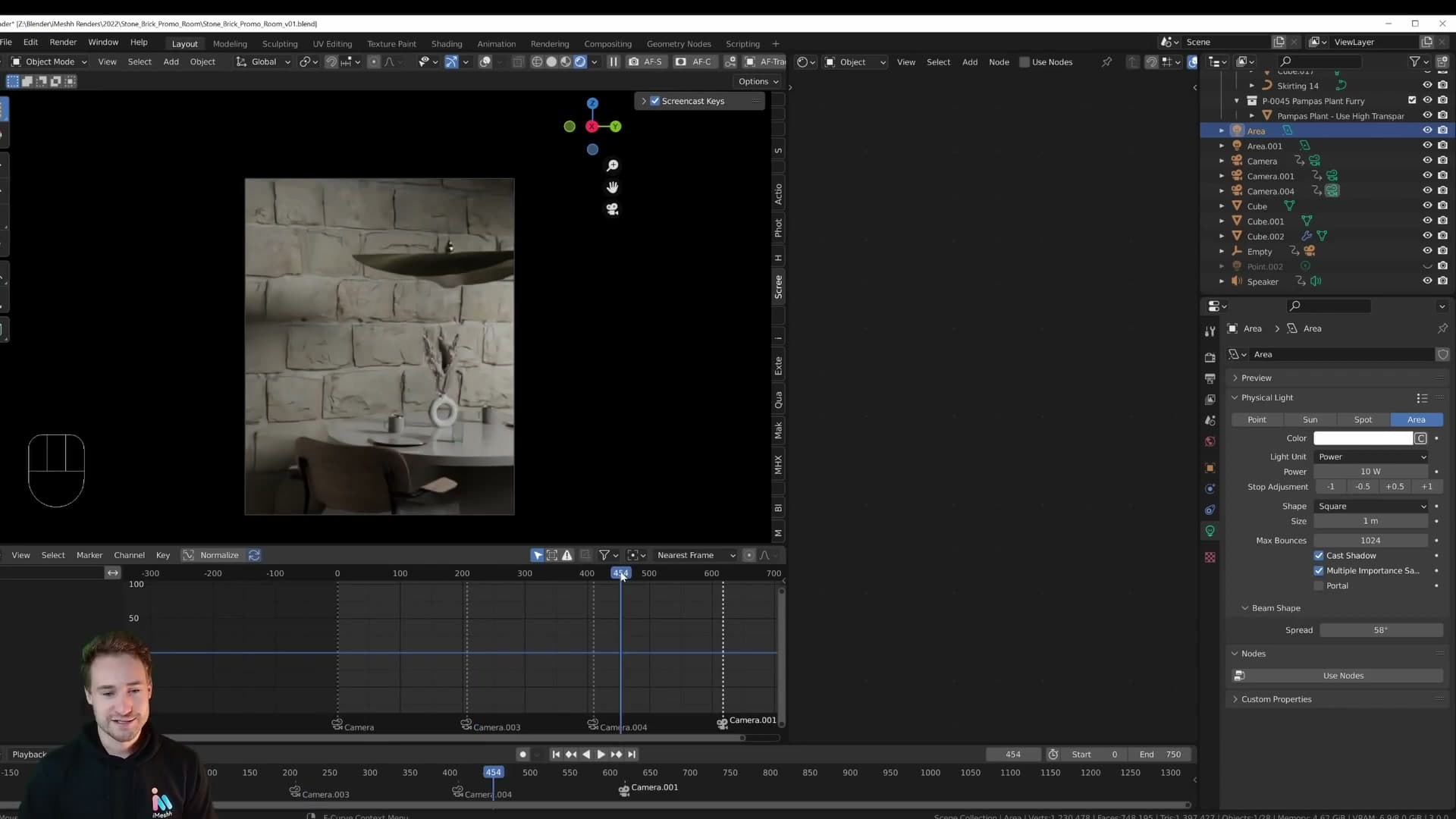Toggle viewport overlays button
The image size is (1456, 819).
485,61
